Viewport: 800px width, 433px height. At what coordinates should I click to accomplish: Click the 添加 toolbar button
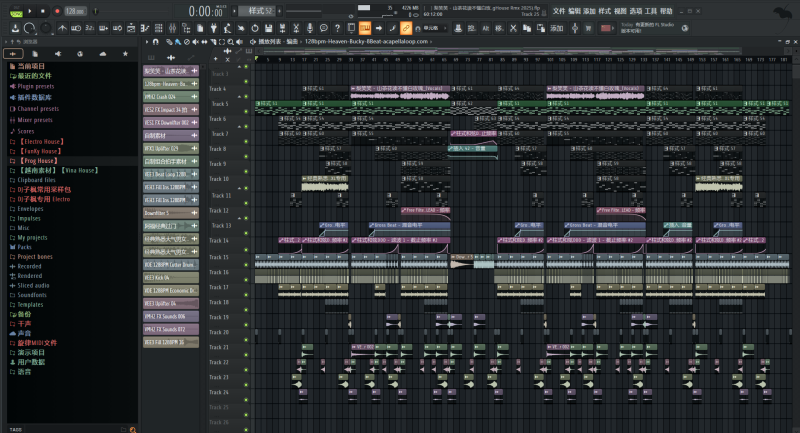(x=556, y=29)
